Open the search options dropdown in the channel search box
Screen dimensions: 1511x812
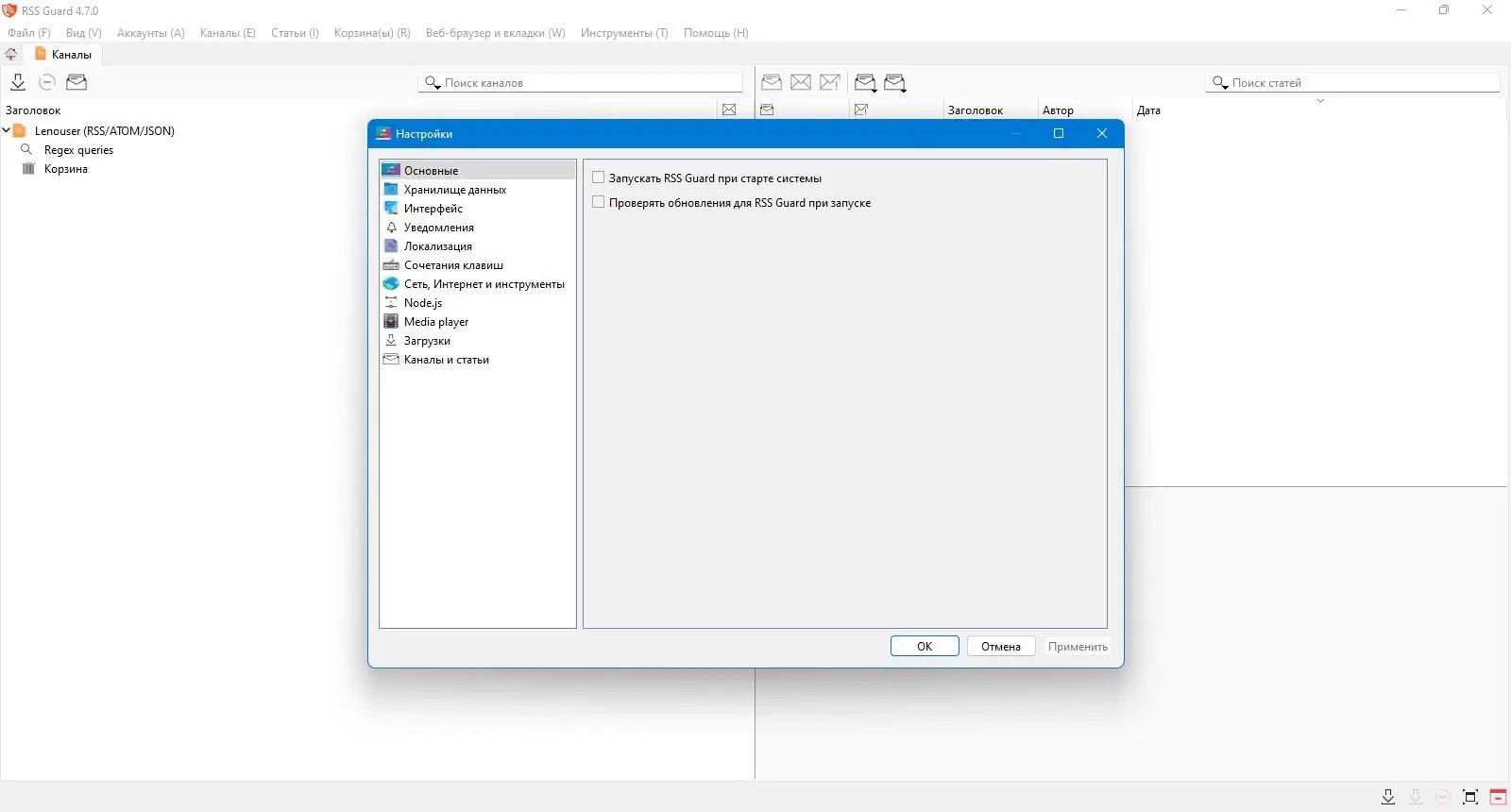click(x=433, y=83)
